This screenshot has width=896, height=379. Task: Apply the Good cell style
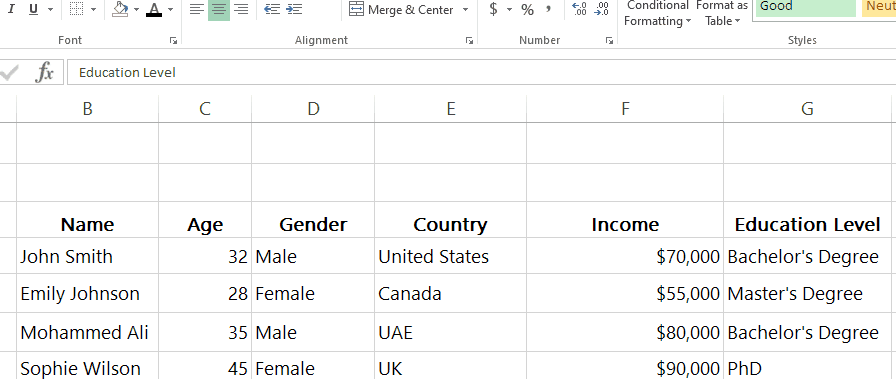[805, 8]
